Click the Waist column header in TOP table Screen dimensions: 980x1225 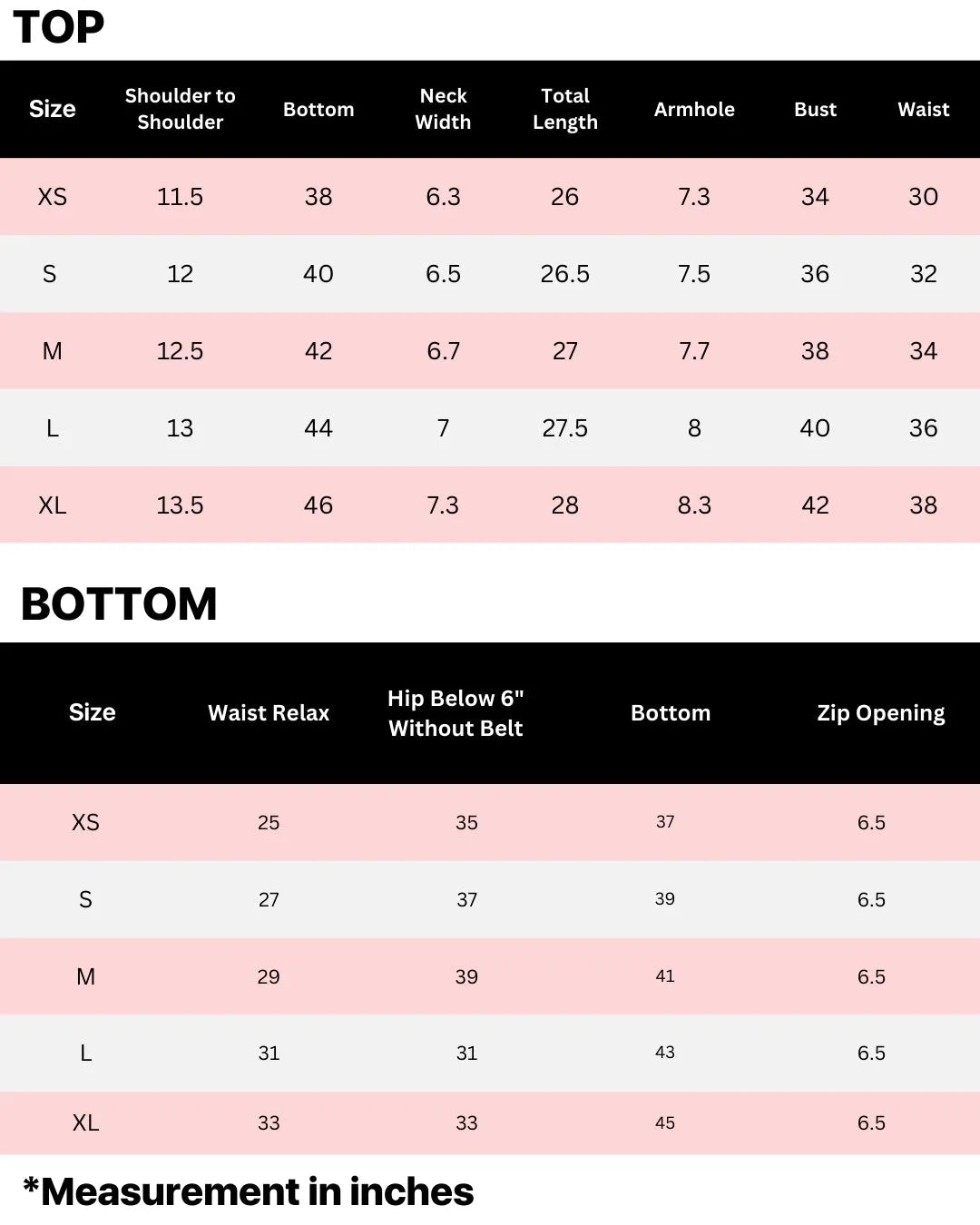[x=923, y=110]
